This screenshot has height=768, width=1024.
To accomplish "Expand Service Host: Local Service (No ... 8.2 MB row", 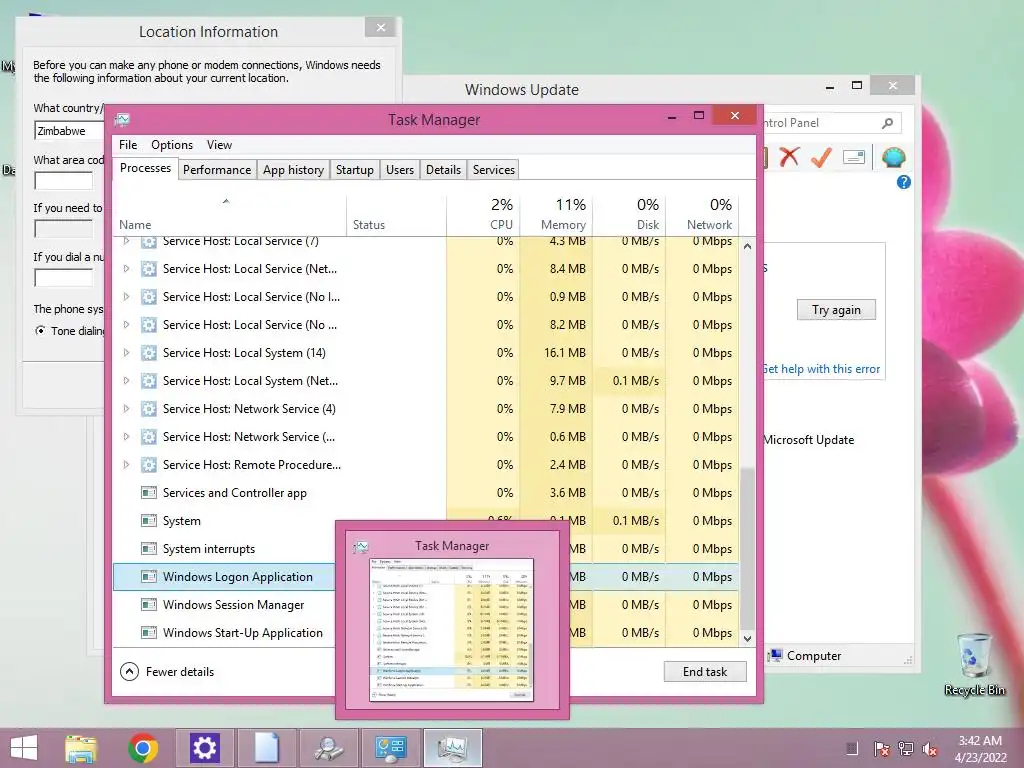I will coord(127,325).
